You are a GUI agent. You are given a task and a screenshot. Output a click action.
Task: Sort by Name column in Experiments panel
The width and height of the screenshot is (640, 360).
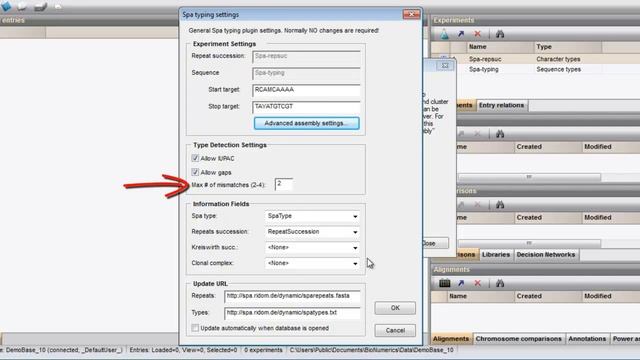[500, 47]
